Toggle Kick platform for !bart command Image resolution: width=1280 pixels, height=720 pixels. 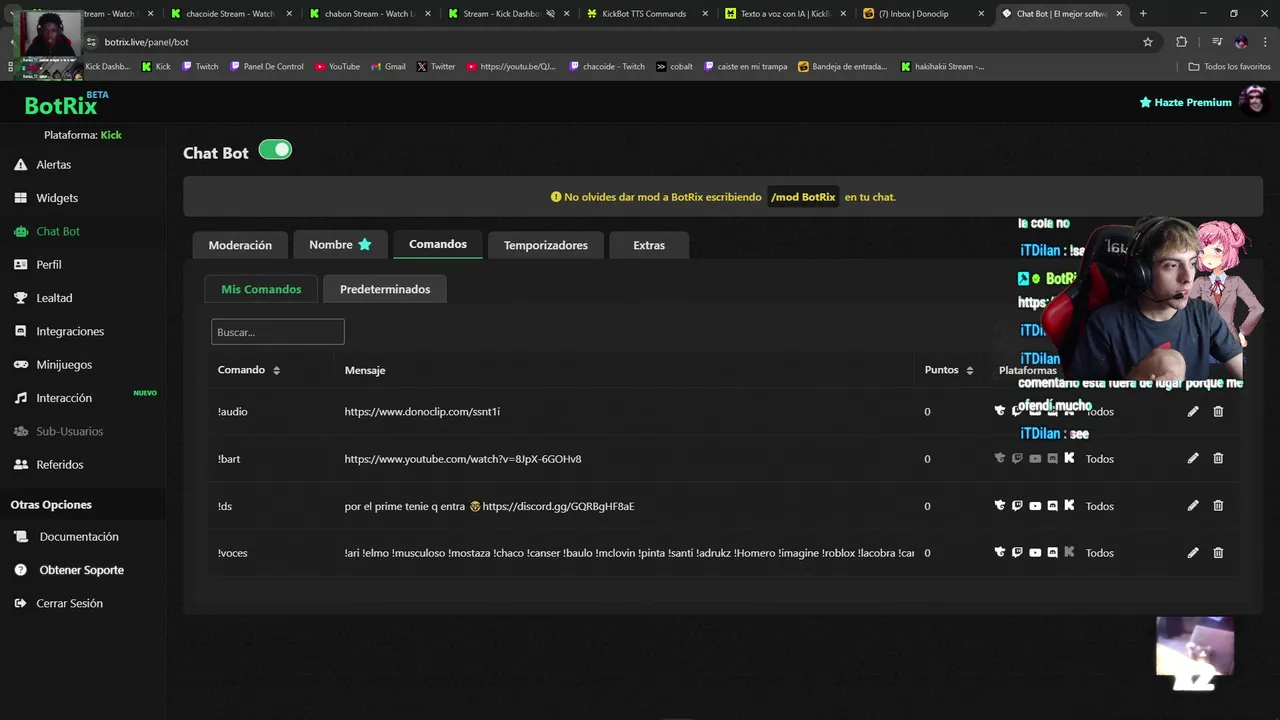pyautogui.click(x=1069, y=458)
